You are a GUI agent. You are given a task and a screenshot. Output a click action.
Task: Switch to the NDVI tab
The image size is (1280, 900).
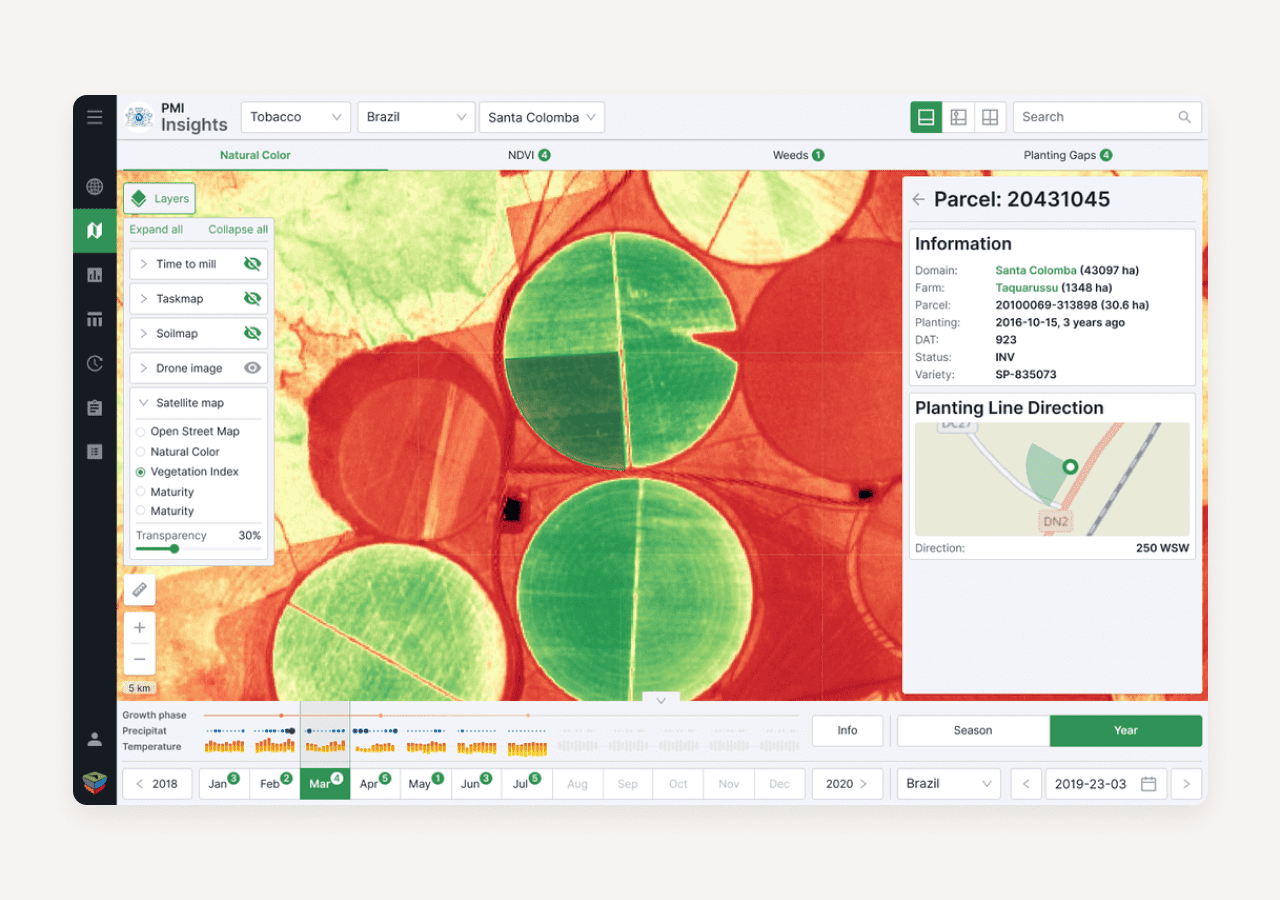coord(529,155)
